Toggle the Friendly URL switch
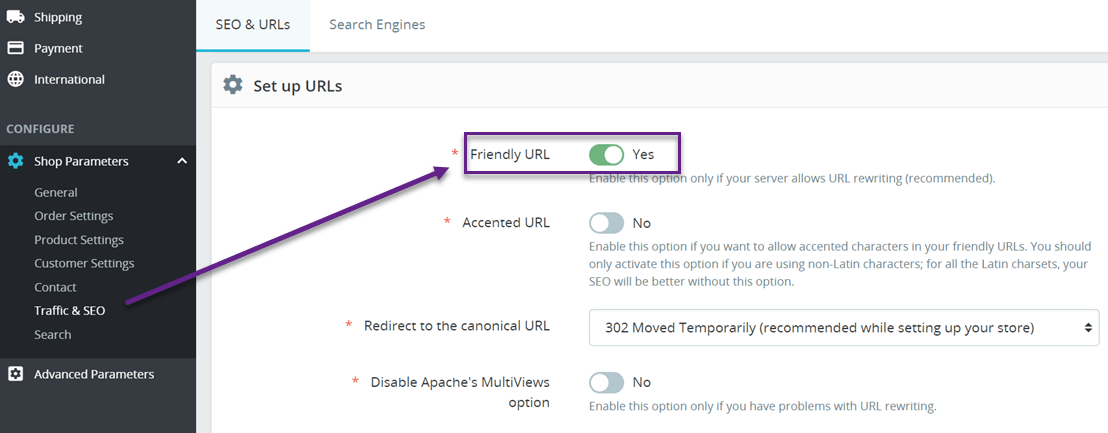The width and height of the screenshot is (1108, 433). click(606, 154)
